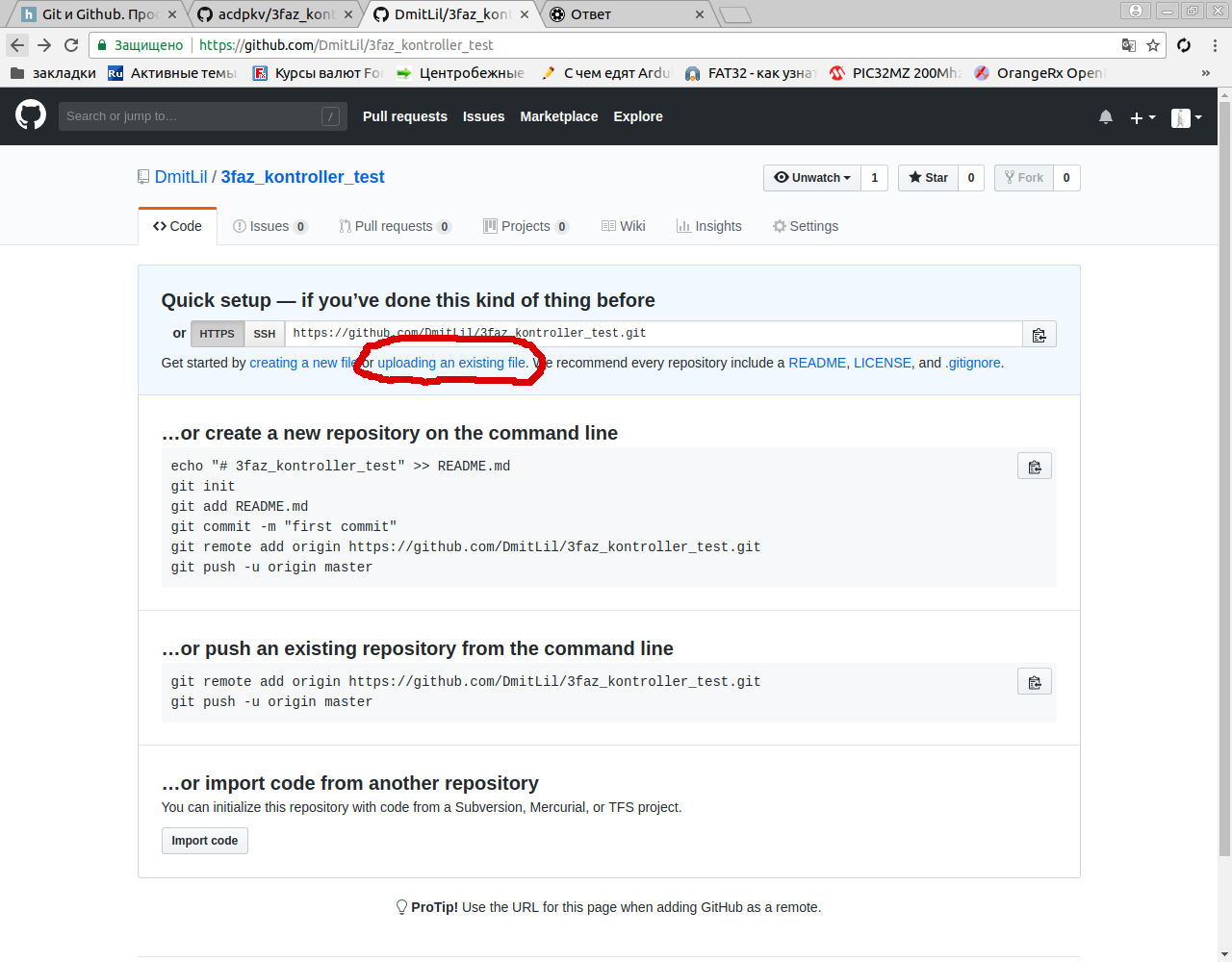
Task: Open Issues in top navigation
Action: click(483, 116)
